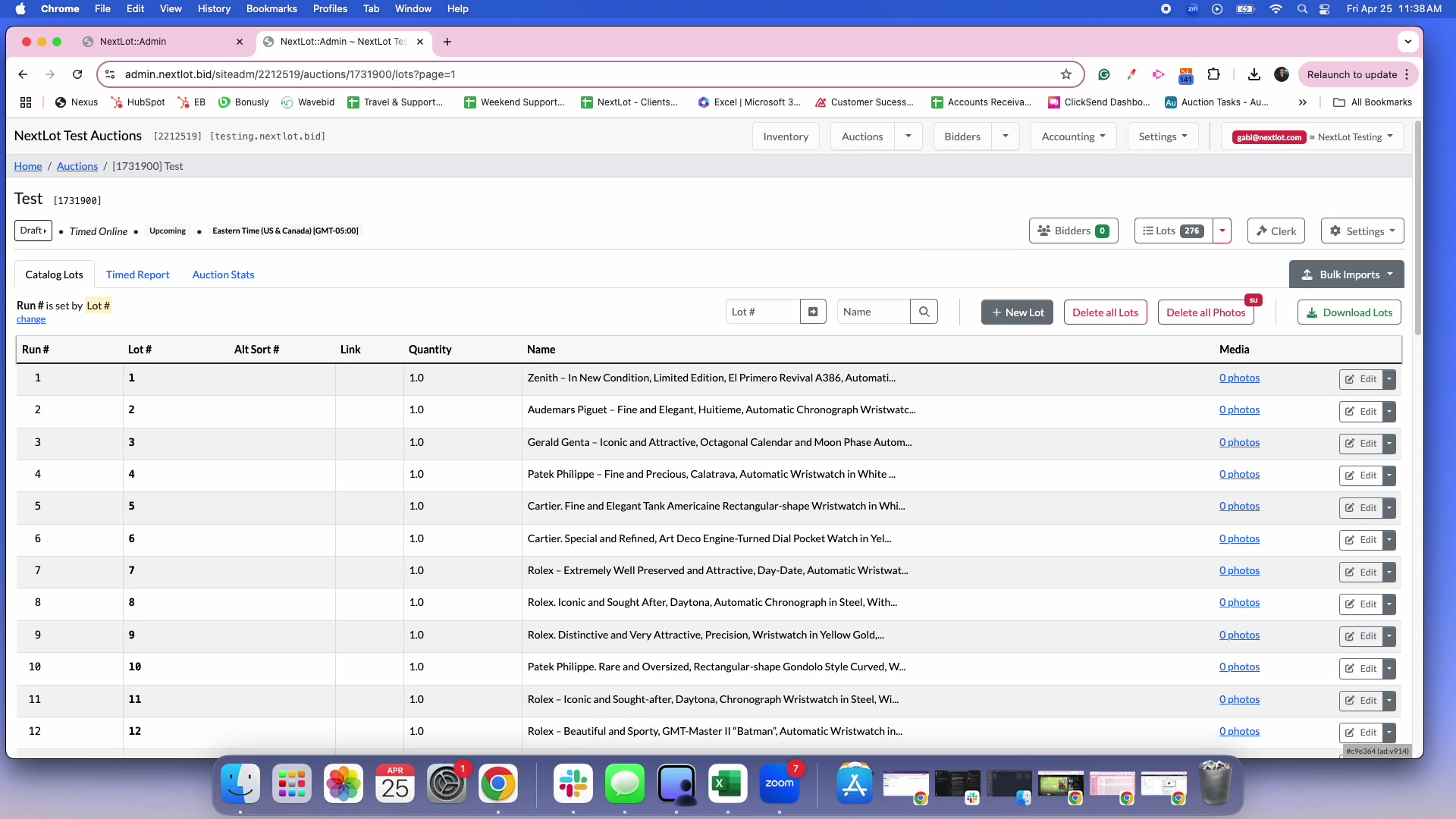This screenshot has width=1456, height=819.
Task: Open the Bulk Imports dropdown
Action: coord(1346,275)
